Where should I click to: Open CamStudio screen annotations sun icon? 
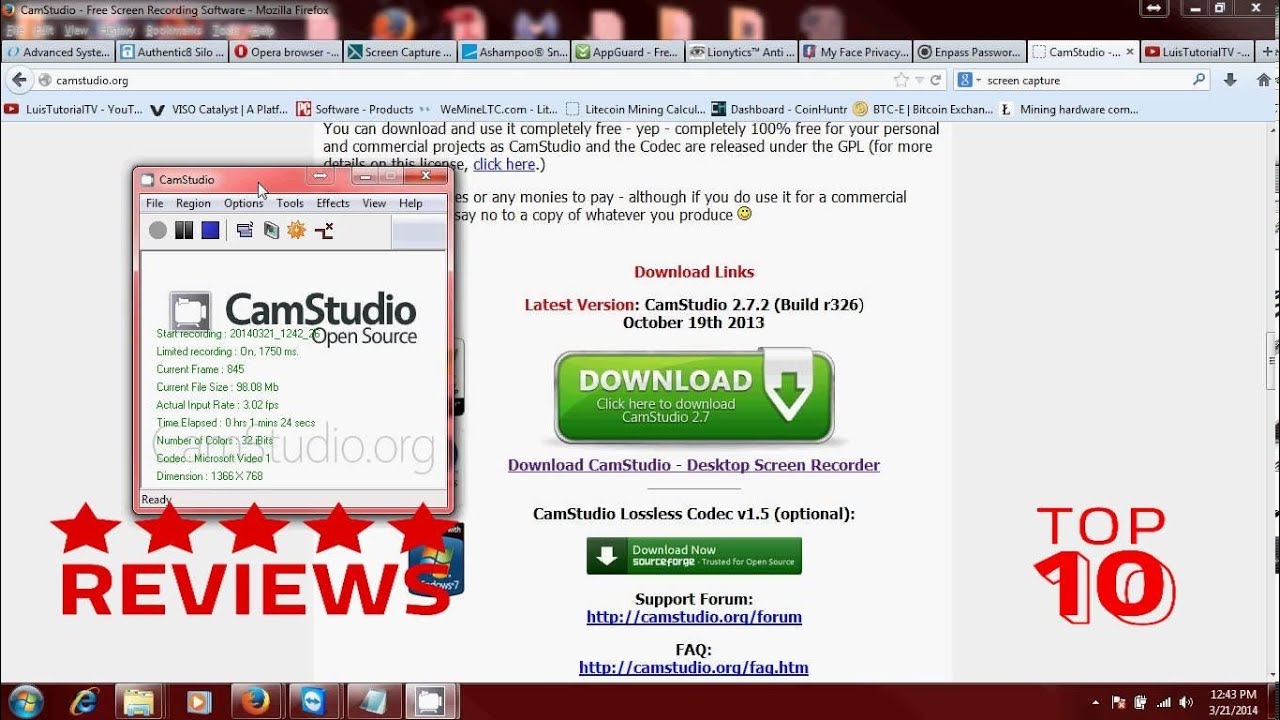click(x=296, y=231)
